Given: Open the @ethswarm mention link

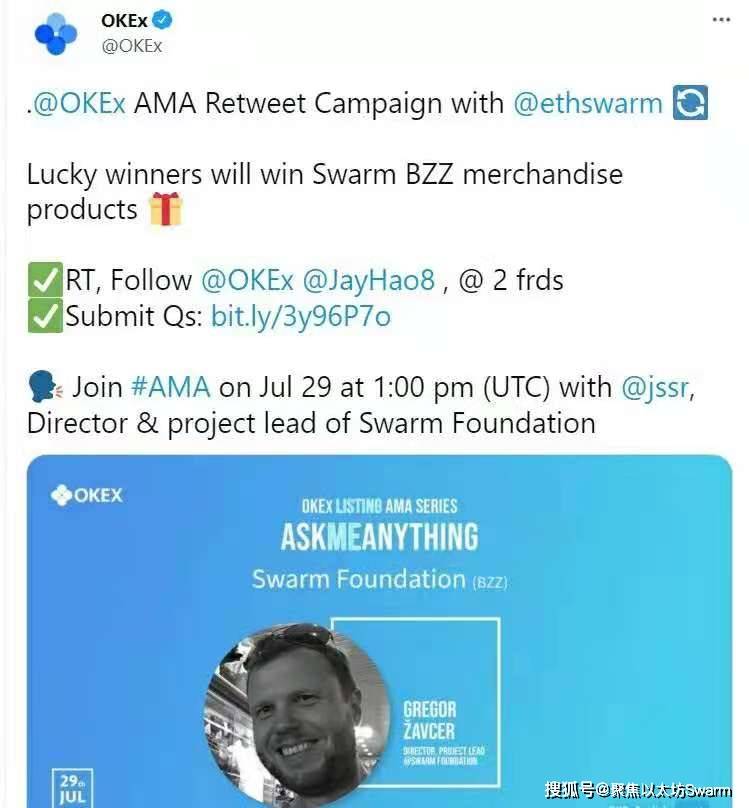Looking at the screenshot, I should [x=588, y=103].
